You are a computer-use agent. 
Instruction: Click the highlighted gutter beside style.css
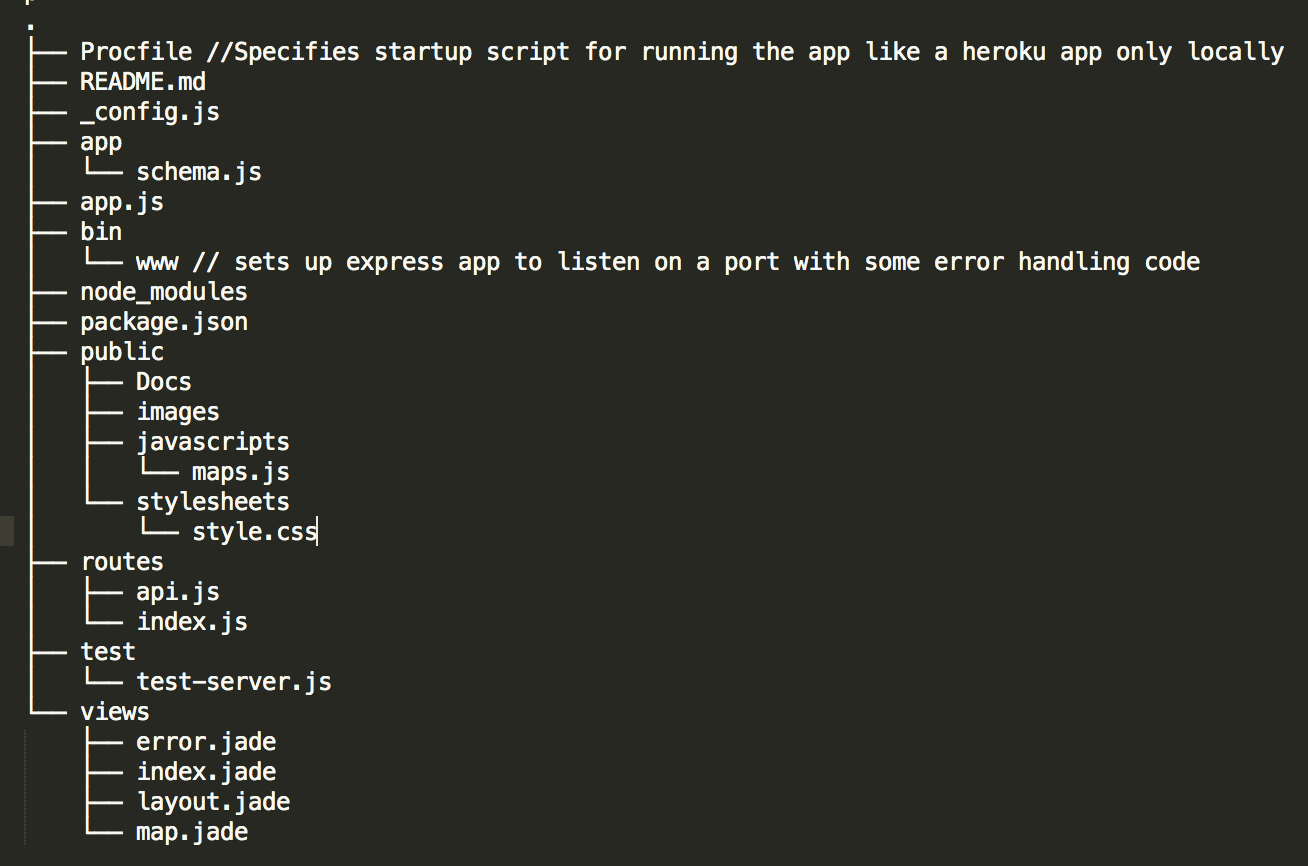click(x=7, y=531)
